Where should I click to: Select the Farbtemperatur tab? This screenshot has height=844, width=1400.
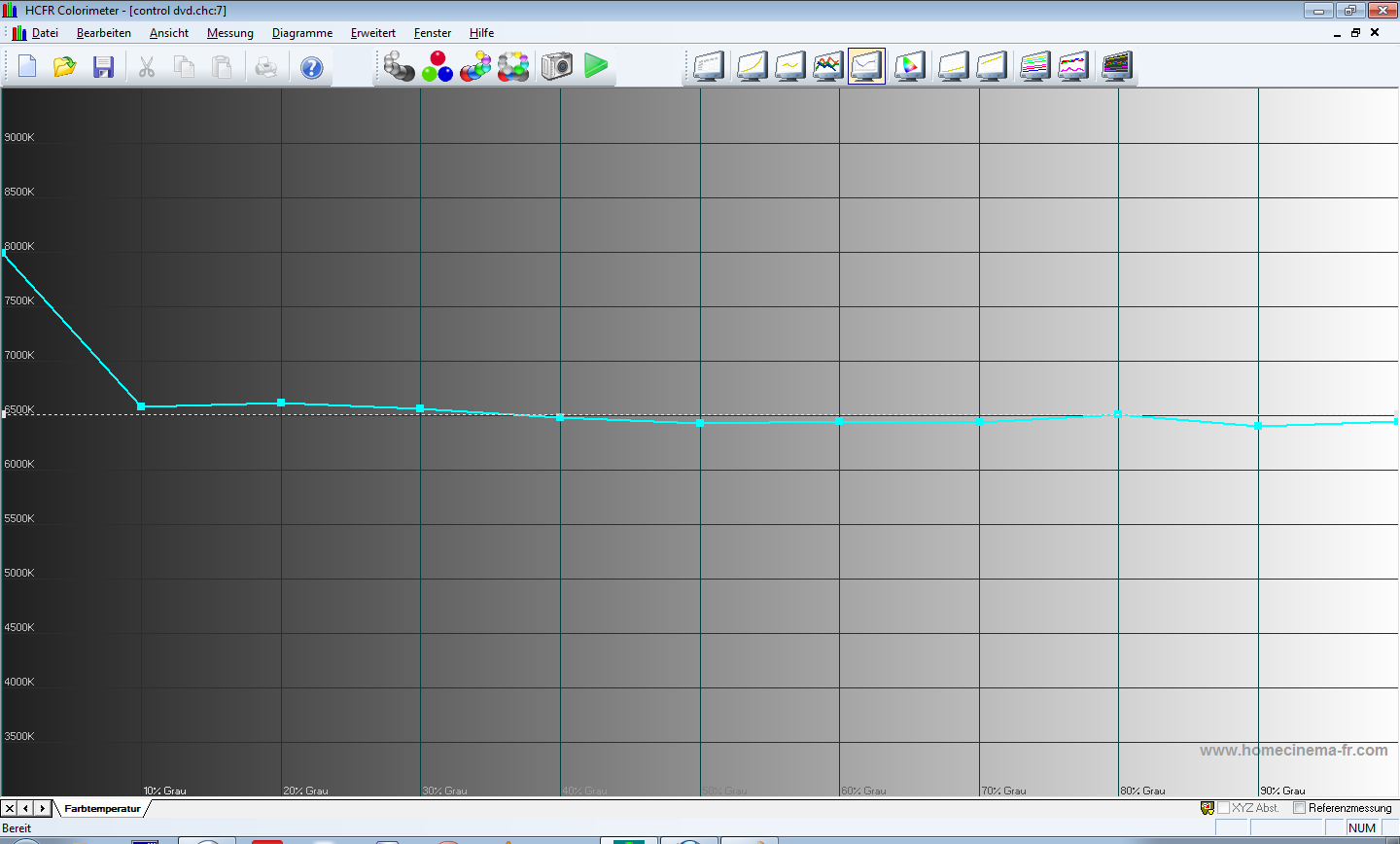(x=102, y=808)
